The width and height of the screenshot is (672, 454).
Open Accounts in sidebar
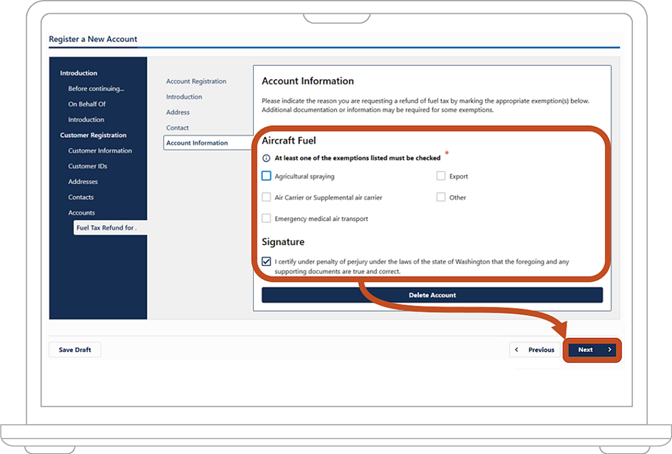pos(81,213)
